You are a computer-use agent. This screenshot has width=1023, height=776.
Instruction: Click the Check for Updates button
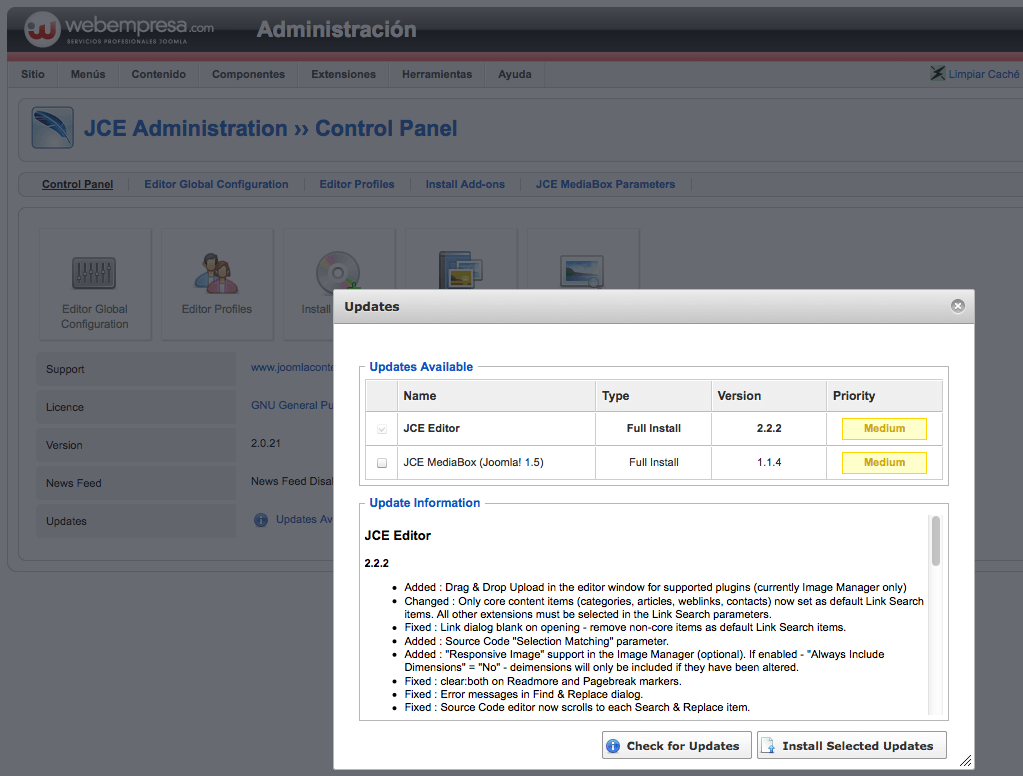click(x=677, y=745)
